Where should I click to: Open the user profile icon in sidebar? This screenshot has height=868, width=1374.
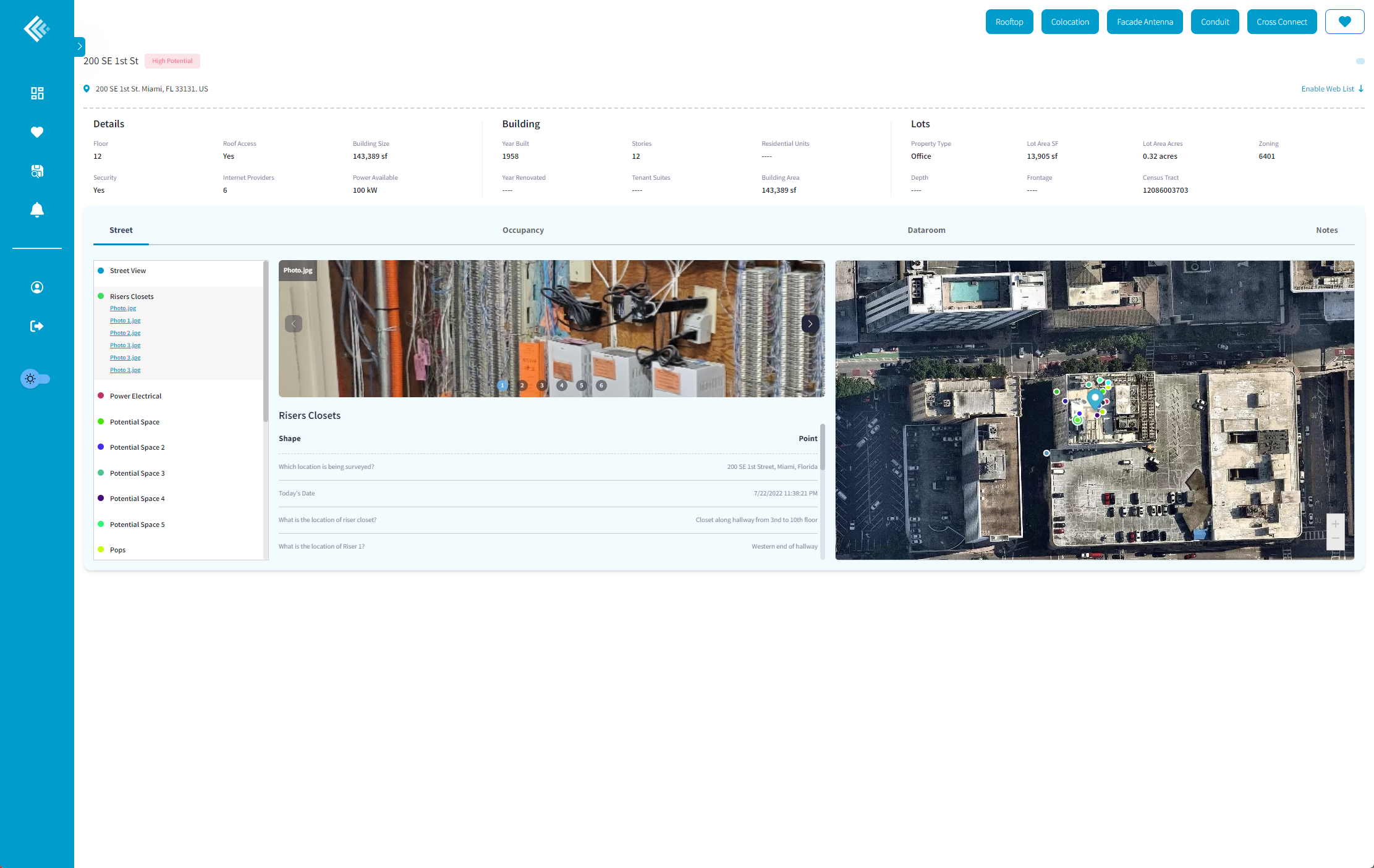[x=37, y=287]
